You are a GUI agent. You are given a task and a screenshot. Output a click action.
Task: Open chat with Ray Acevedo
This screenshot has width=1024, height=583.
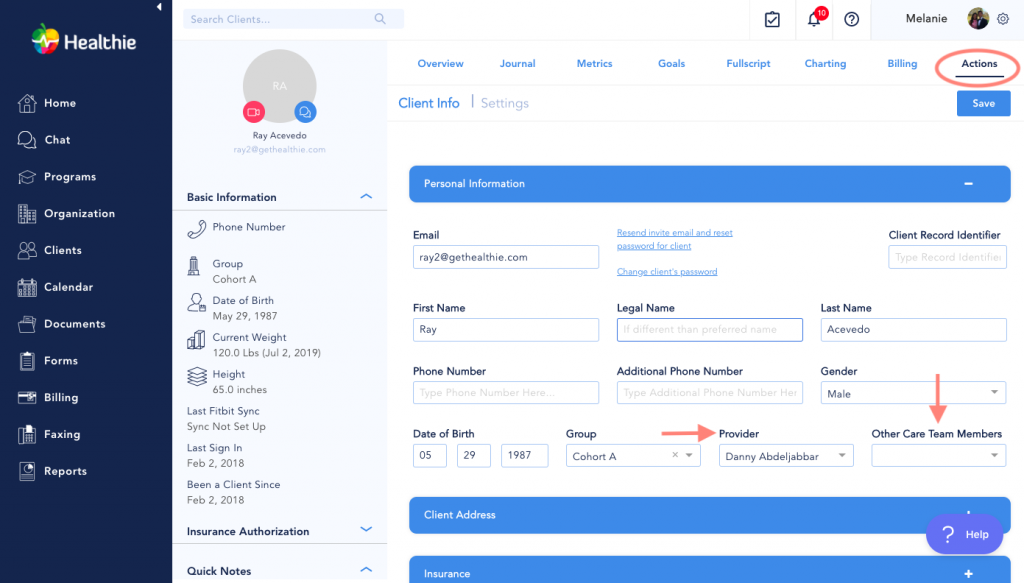[305, 111]
